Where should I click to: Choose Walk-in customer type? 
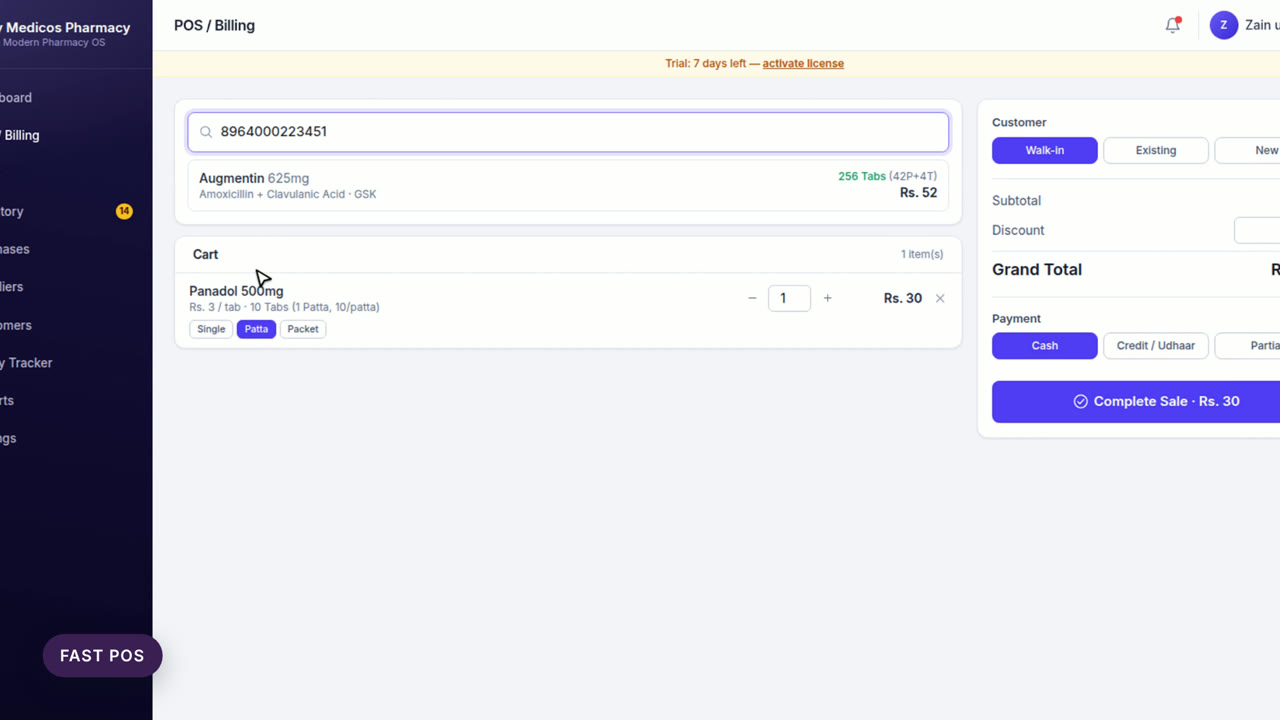(1045, 150)
